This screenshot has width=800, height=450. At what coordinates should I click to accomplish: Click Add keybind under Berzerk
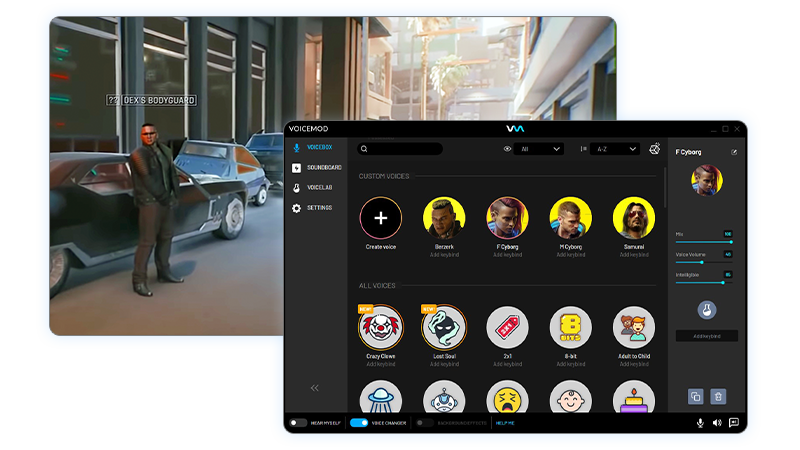point(444,255)
